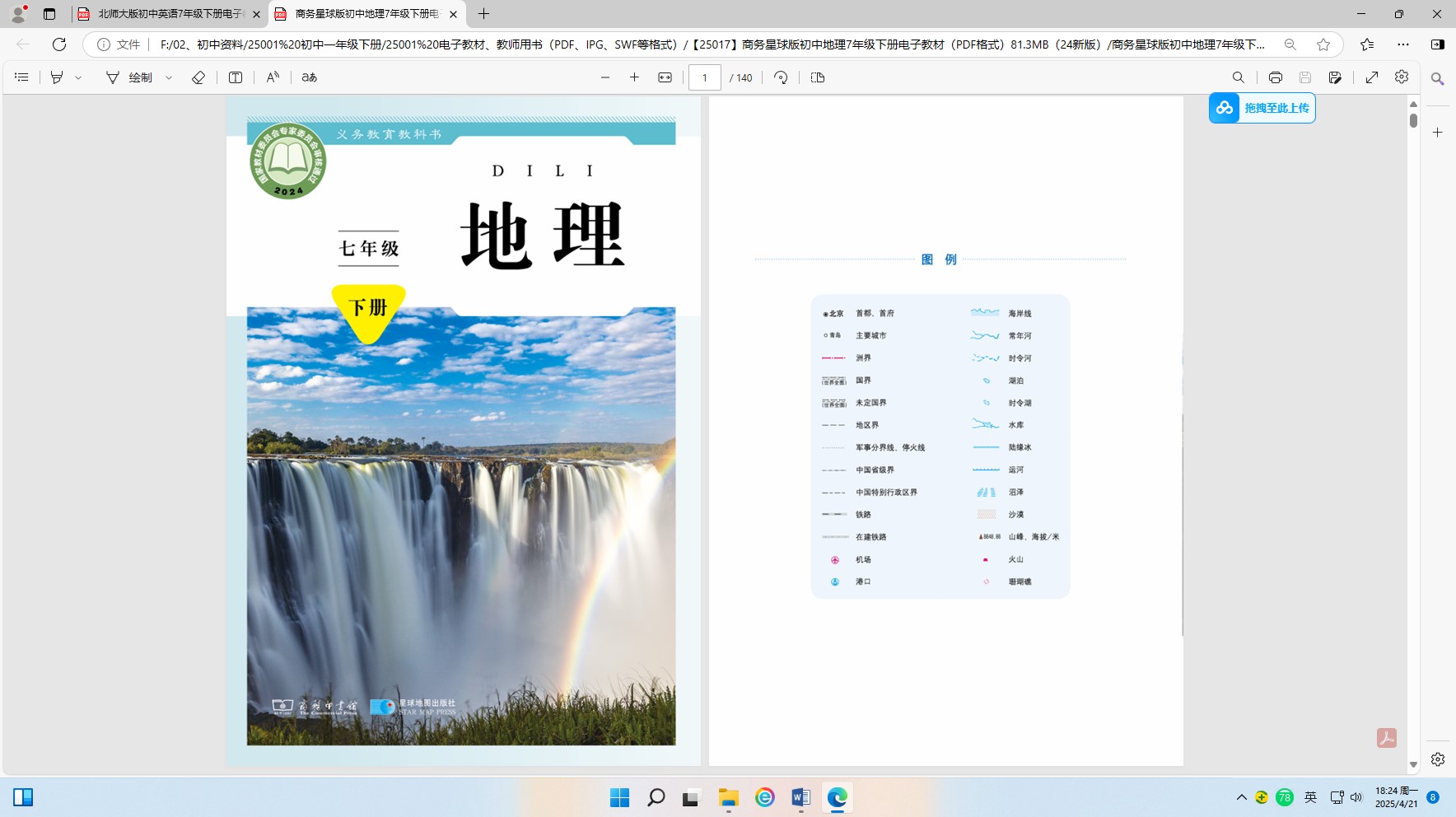Click the page number input field
Image resolution: width=1456 pixels, height=817 pixels.
(x=704, y=77)
